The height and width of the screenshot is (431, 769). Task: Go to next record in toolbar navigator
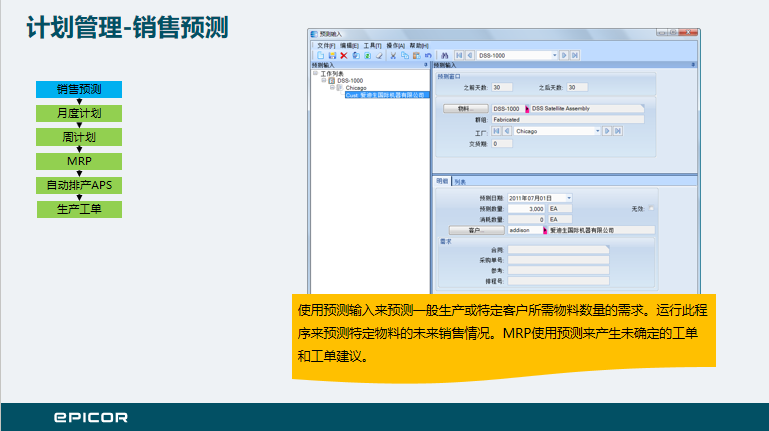(x=564, y=55)
